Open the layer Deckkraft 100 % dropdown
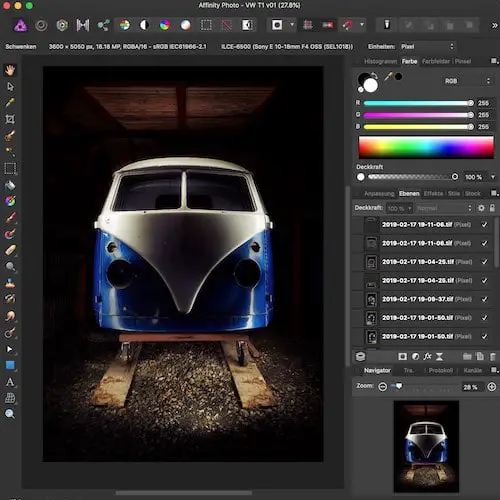Viewport: 500px width, 500px height. 399,208
